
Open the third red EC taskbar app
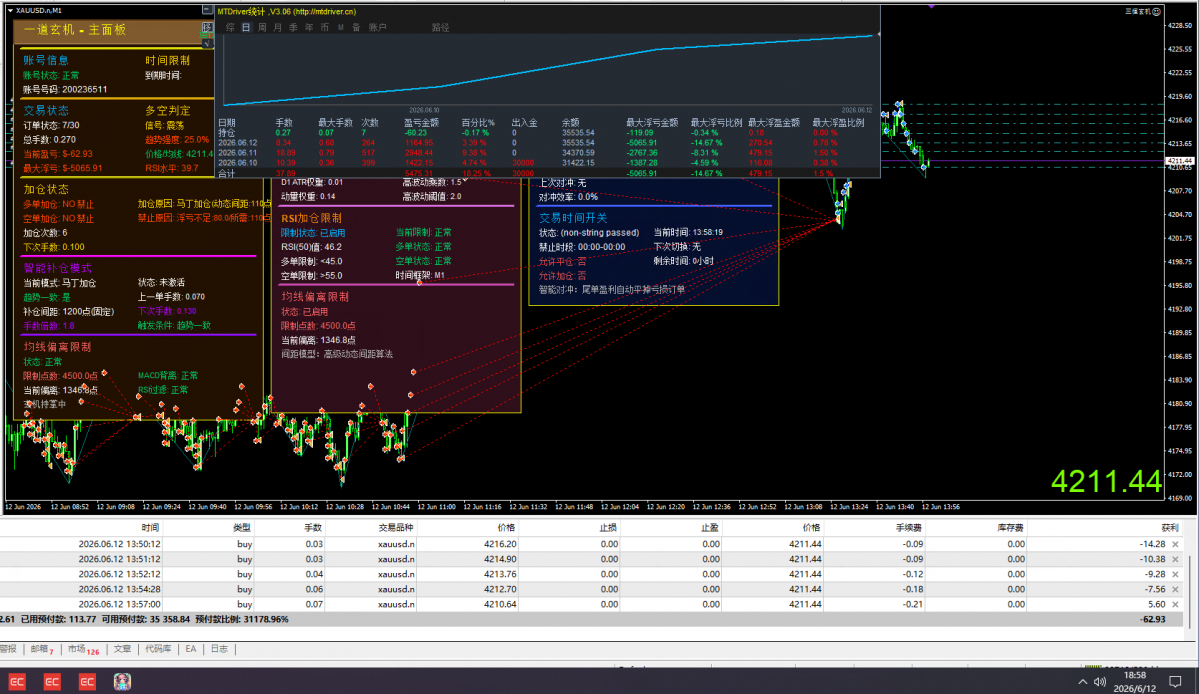[87, 681]
